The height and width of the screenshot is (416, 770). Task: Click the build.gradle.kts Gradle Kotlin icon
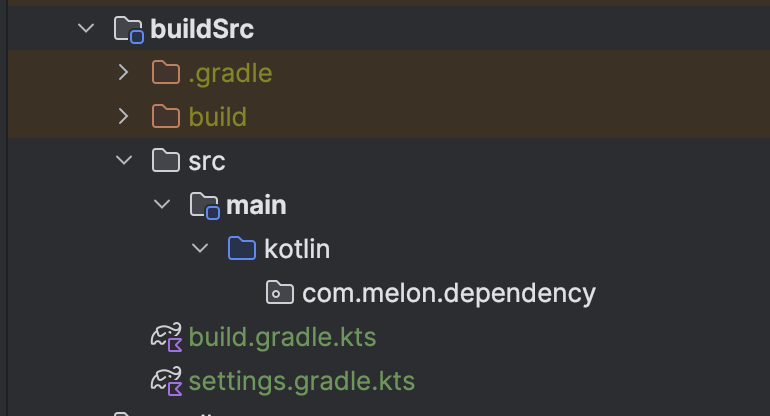click(x=166, y=337)
